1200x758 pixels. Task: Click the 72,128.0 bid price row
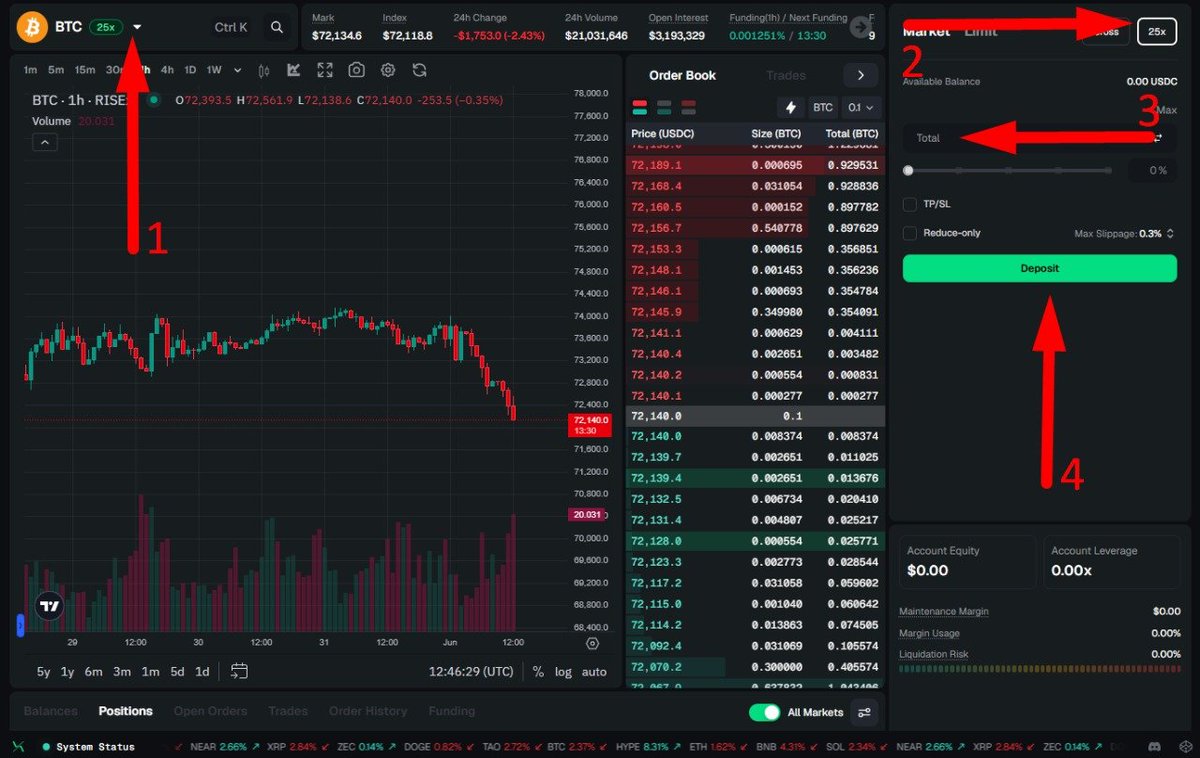pos(755,541)
